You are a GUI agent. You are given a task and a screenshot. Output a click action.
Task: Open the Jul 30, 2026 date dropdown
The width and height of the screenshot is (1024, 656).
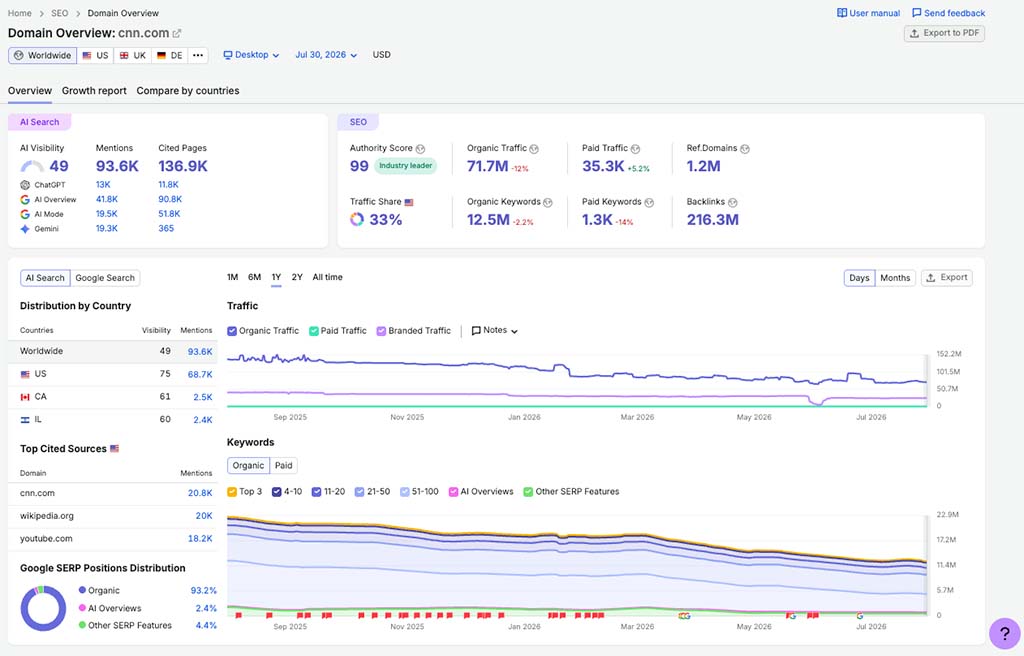[x=326, y=55]
